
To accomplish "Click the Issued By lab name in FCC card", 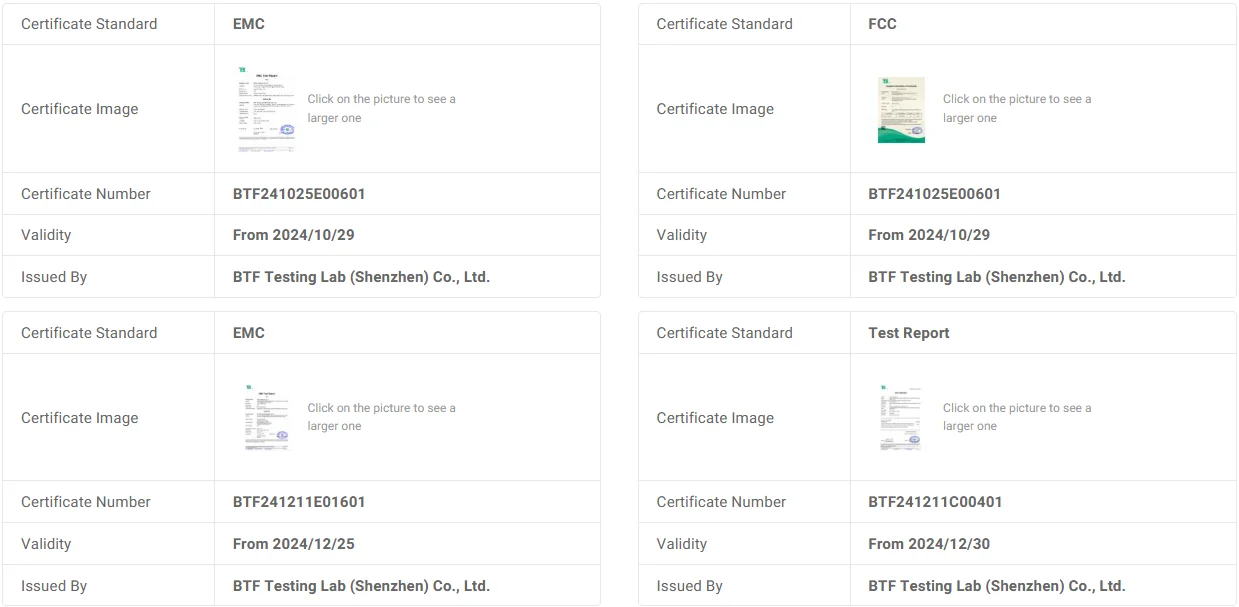I will pyautogui.click(x=997, y=277).
